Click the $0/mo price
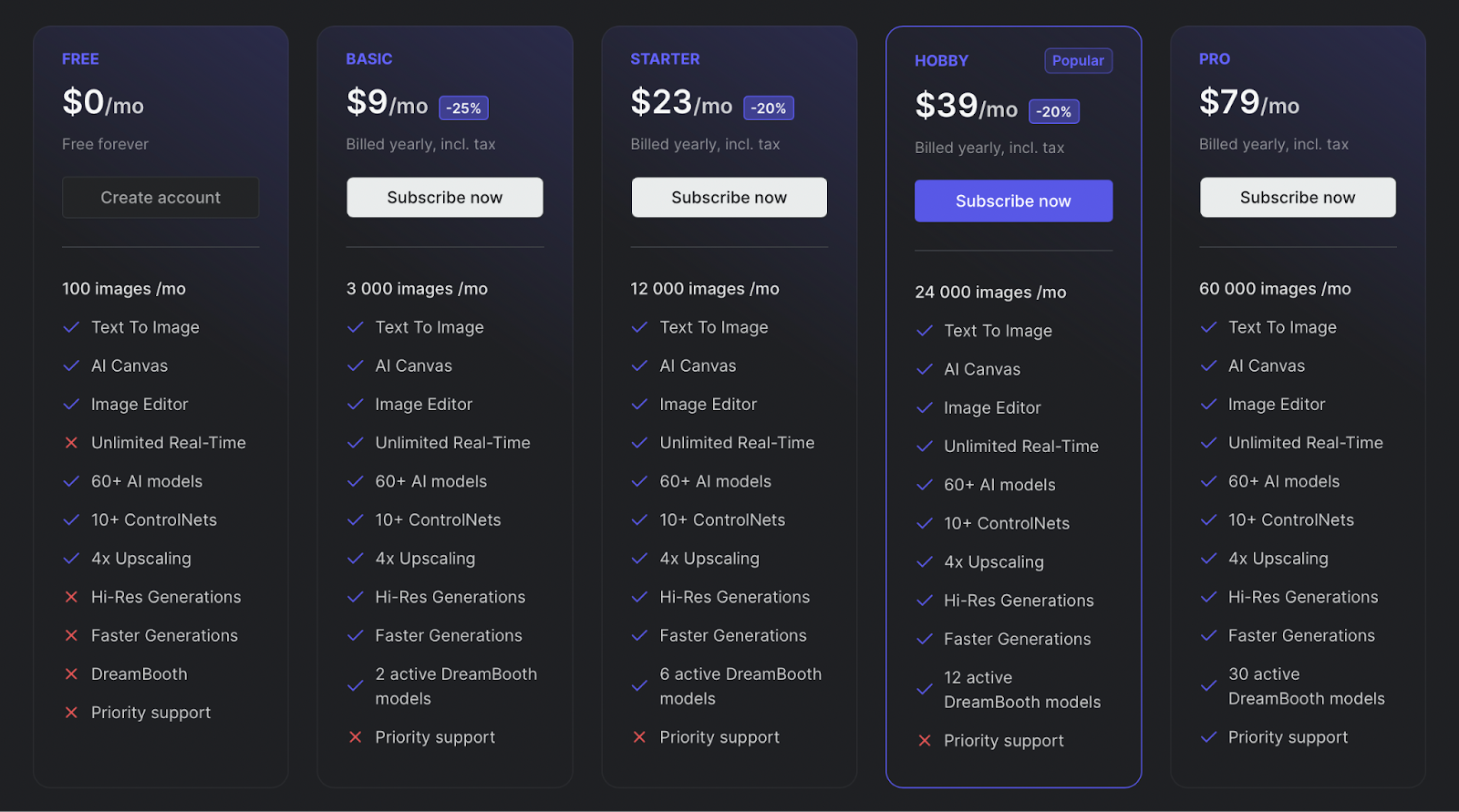The width and height of the screenshot is (1459, 812). click(x=103, y=102)
